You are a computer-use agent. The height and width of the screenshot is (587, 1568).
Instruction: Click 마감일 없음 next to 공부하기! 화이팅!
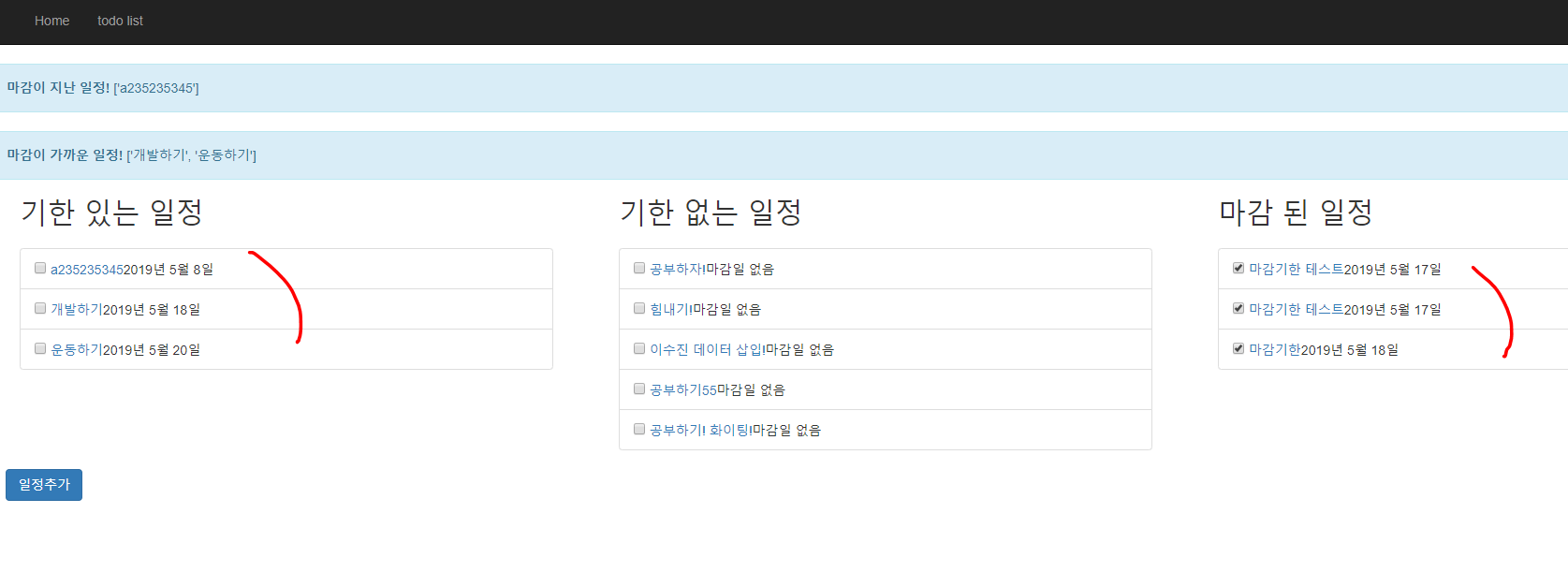786,431
